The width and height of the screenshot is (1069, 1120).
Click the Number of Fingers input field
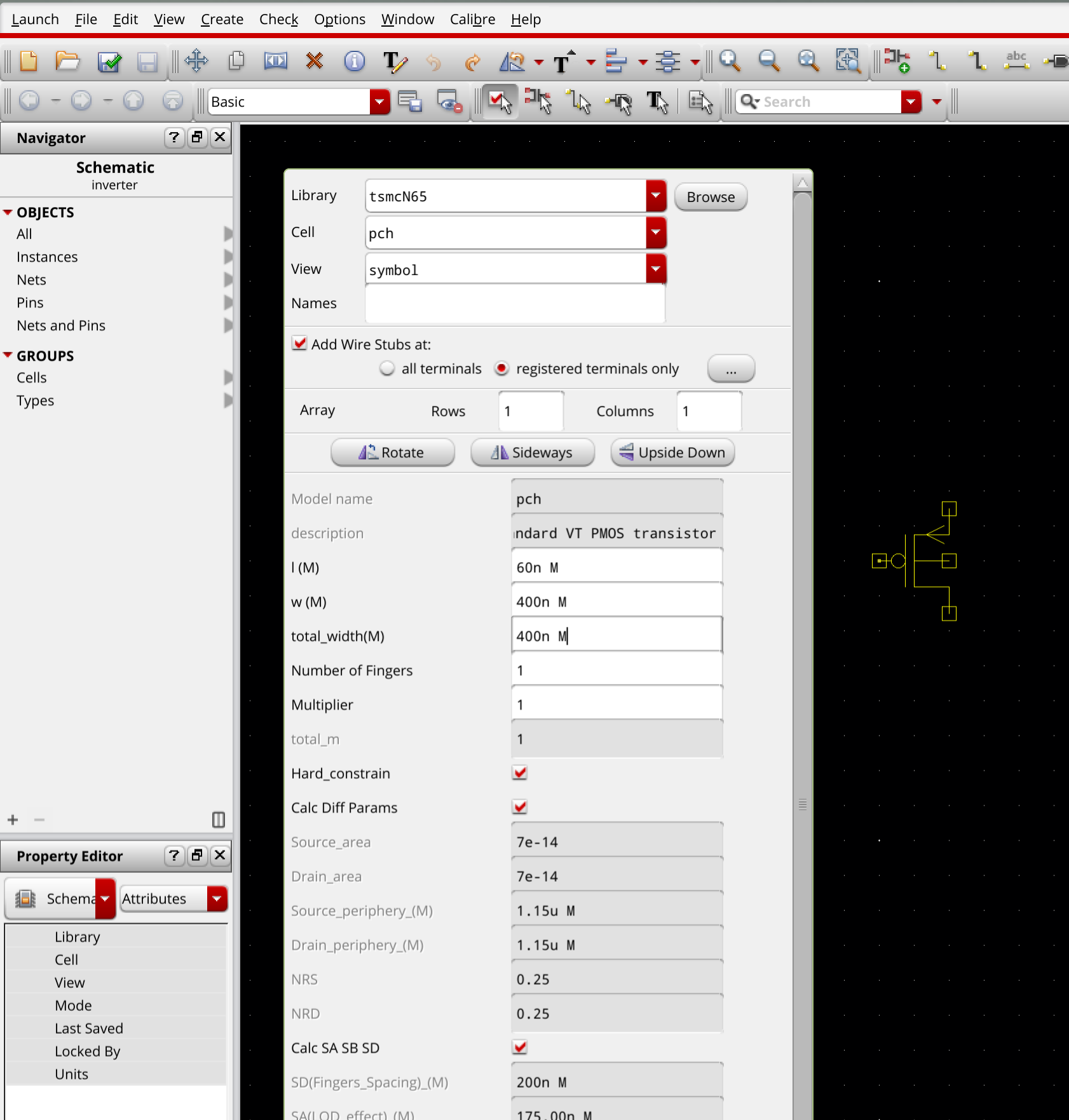[616, 670]
